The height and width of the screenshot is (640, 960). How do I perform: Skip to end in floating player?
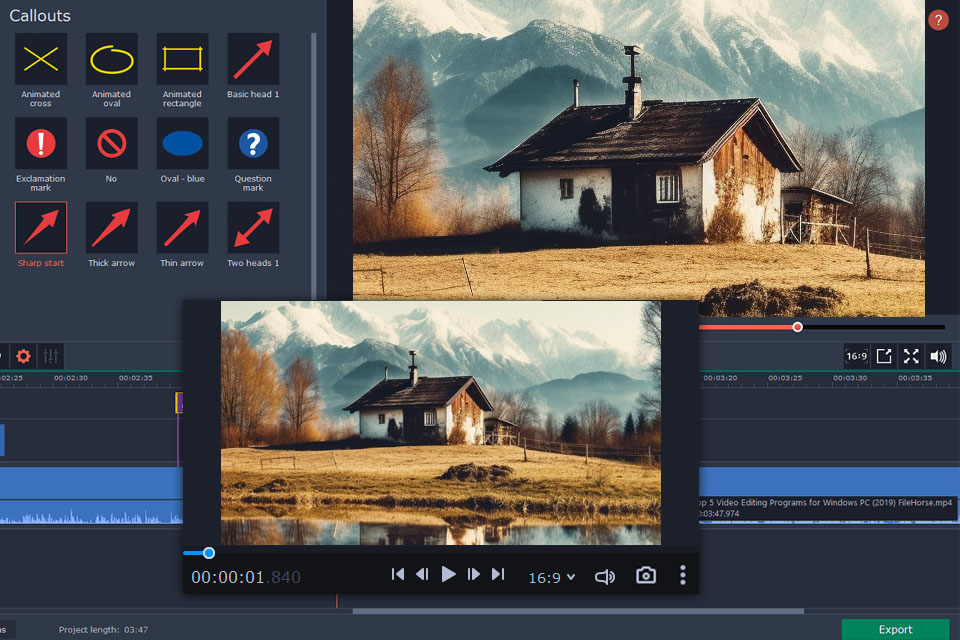coord(498,574)
